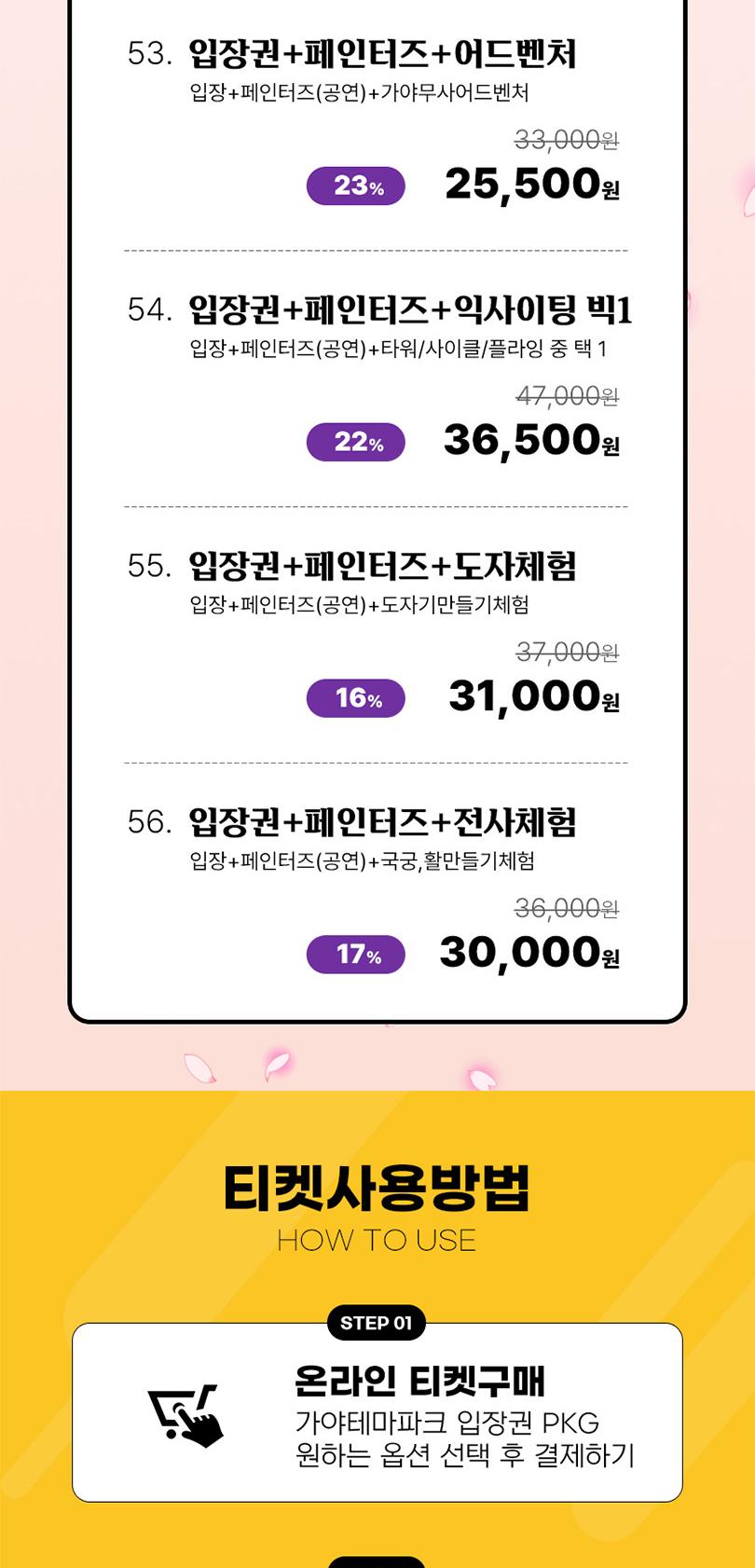
Task: Click the 25,500원 sale price
Action: pyautogui.click(x=532, y=185)
